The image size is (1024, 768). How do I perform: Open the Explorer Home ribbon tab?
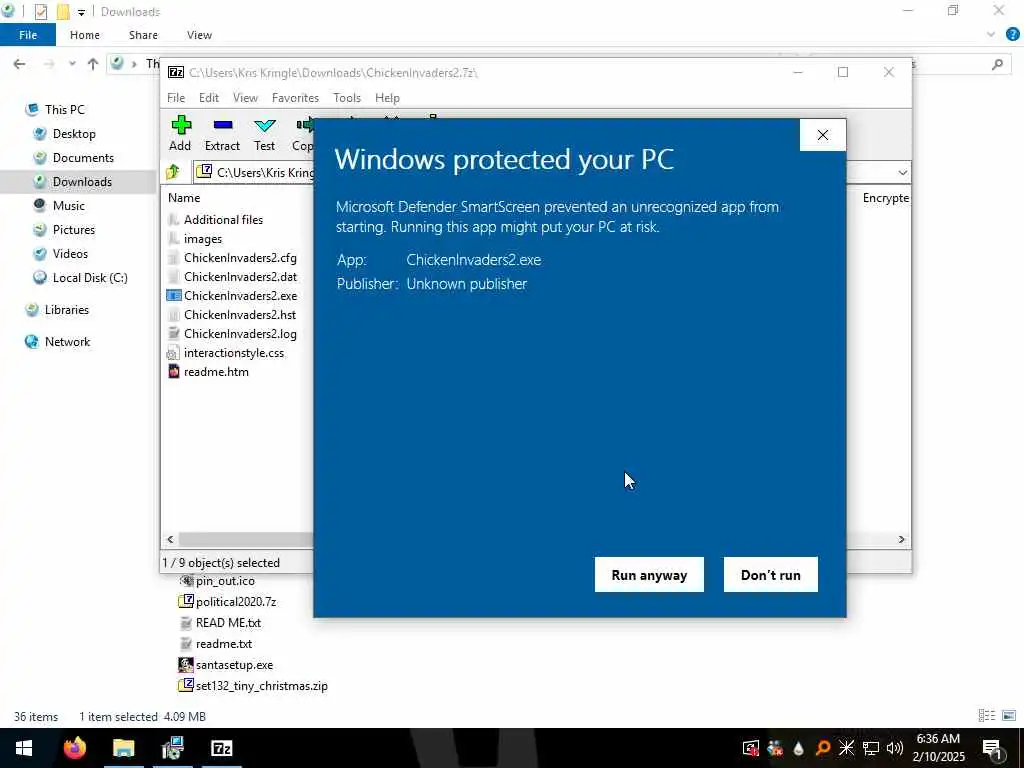coord(85,35)
